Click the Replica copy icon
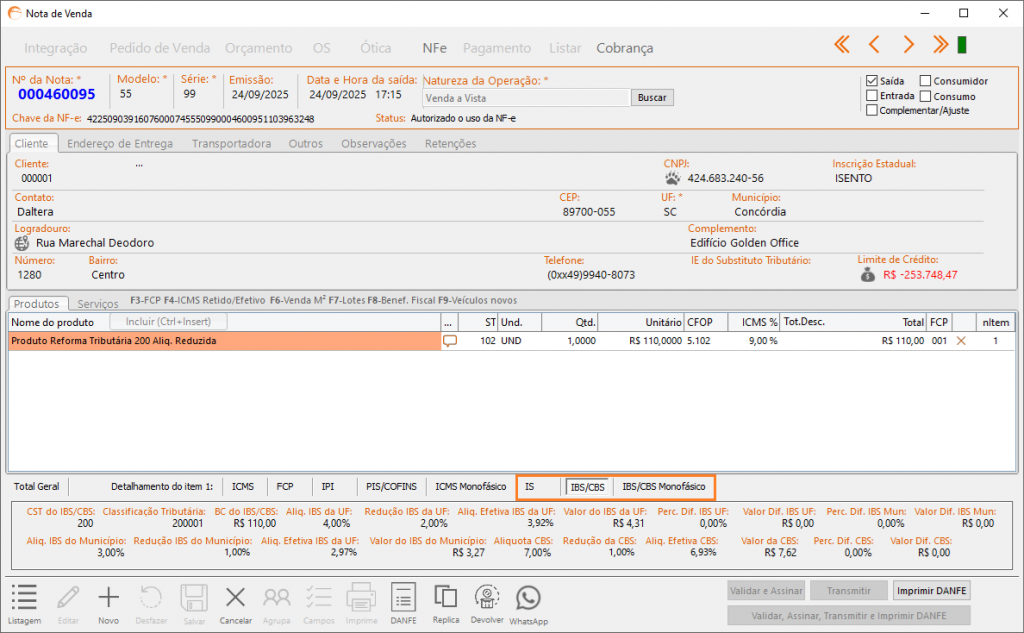Image resolution: width=1024 pixels, height=633 pixels. [445, 598]
